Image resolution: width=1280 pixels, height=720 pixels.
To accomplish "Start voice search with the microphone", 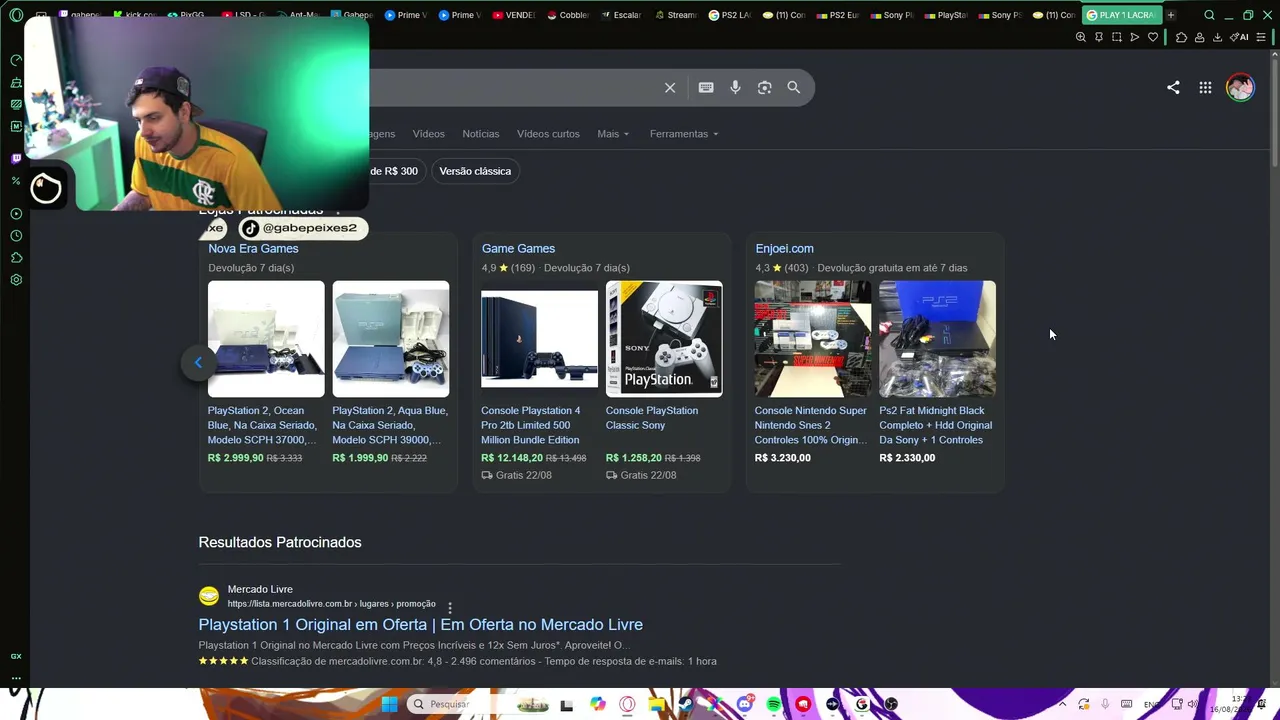I will tap(735, 88).
